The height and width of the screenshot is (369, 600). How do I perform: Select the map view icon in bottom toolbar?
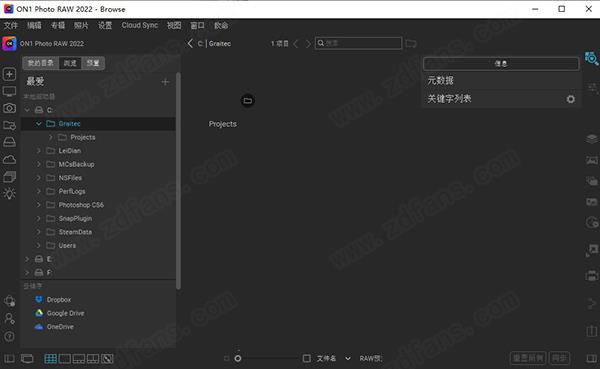(107, 359)
